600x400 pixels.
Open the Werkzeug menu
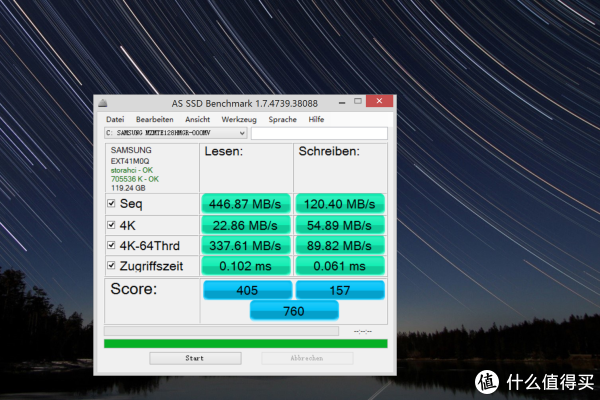point(239,119)
